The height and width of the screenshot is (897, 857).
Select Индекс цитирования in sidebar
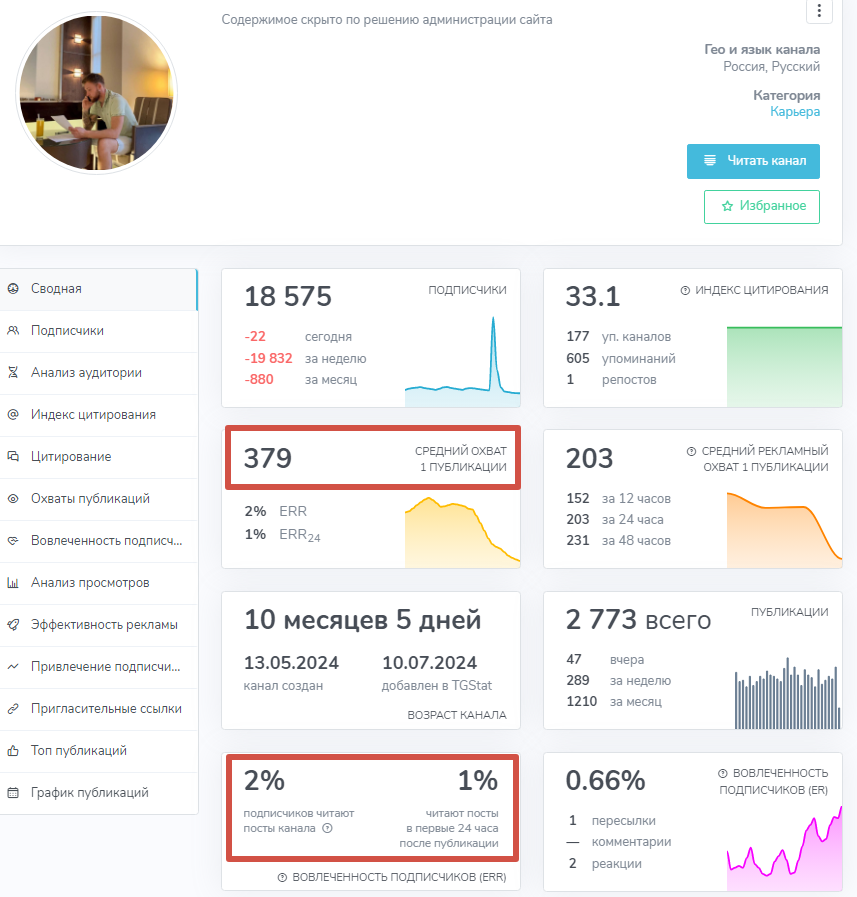(98, 414)
